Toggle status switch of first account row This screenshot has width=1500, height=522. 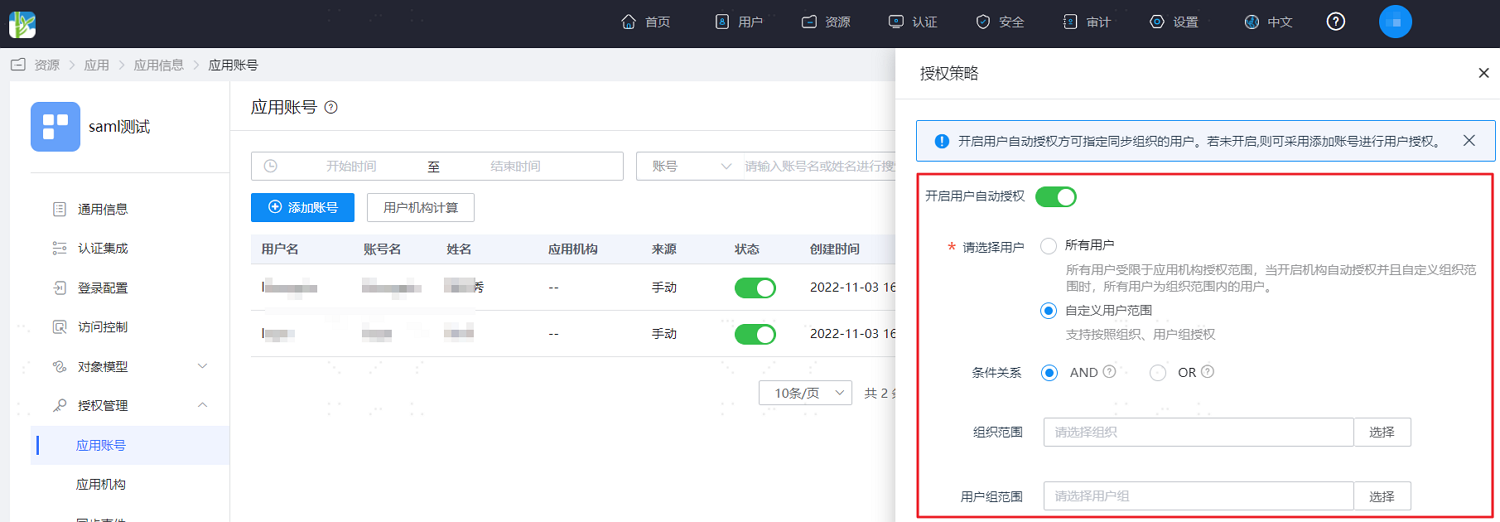tap(755, 288)
